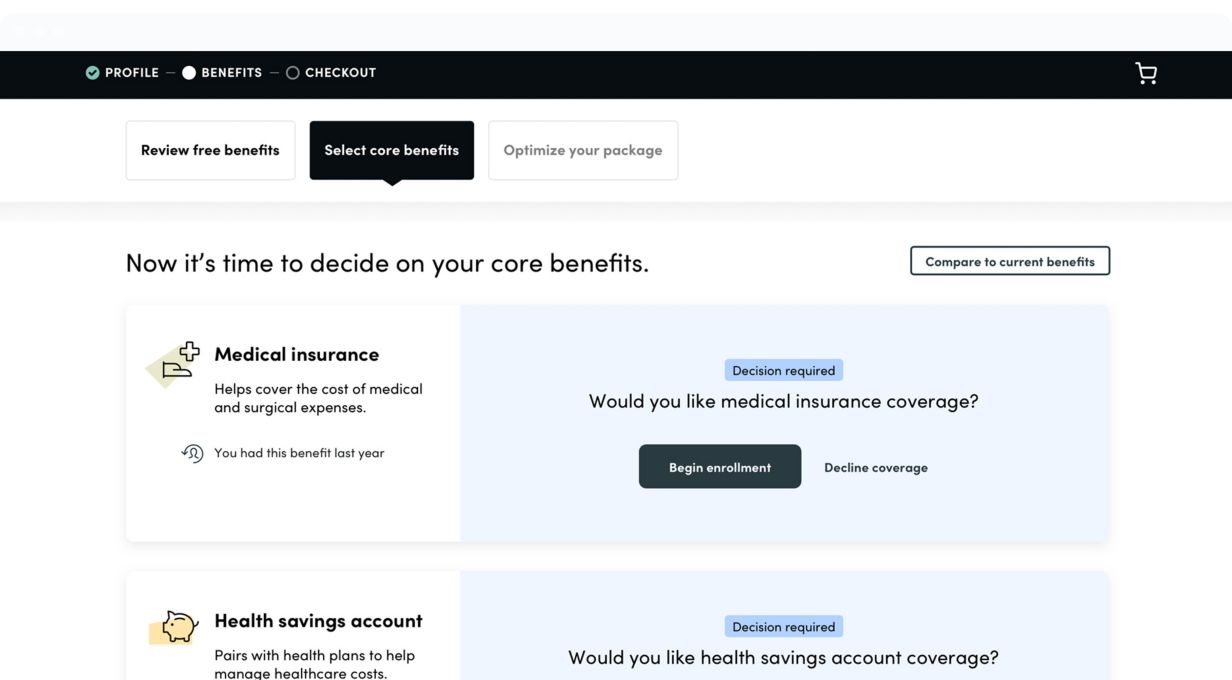Viewport: 1232px width, 680px height.
Task: Begin enrollment for medical insurance
Action: coord(719,467)
